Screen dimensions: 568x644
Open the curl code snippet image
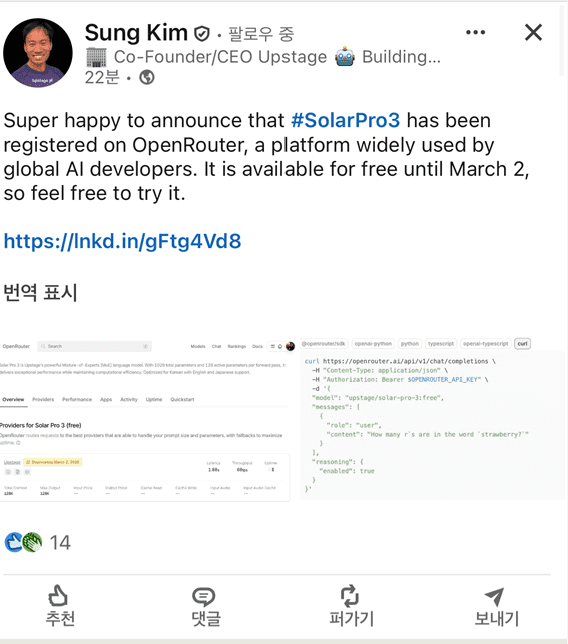pos(432,419)
